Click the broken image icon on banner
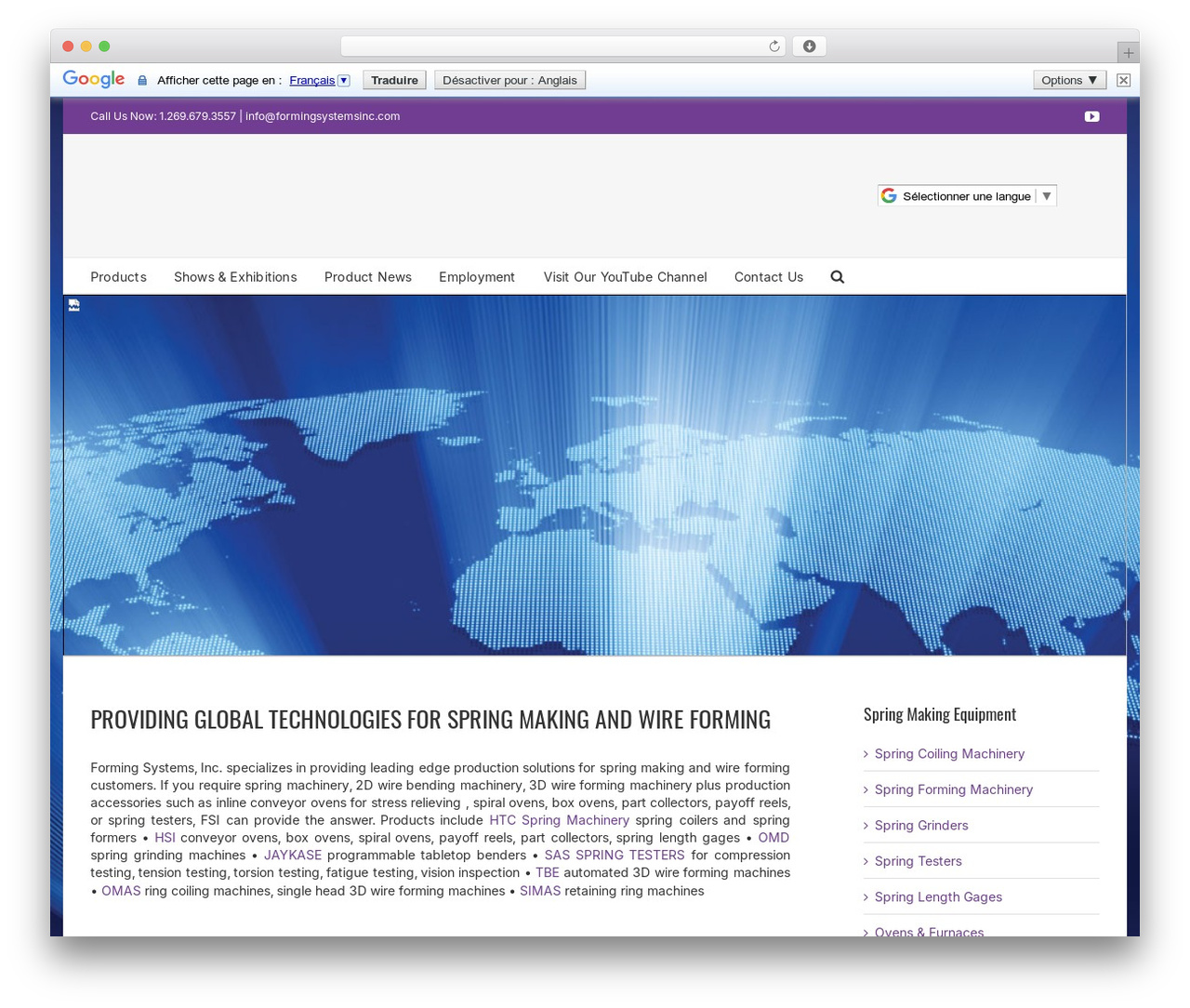Screen dimensions: 1190x1008 pyautogui.click(x=74, y=305)
